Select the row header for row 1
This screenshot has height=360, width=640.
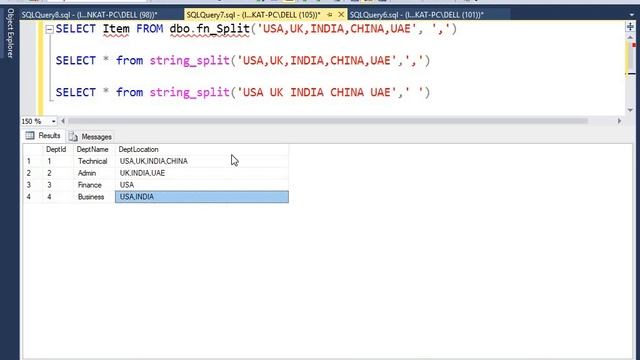pos(32,161)
